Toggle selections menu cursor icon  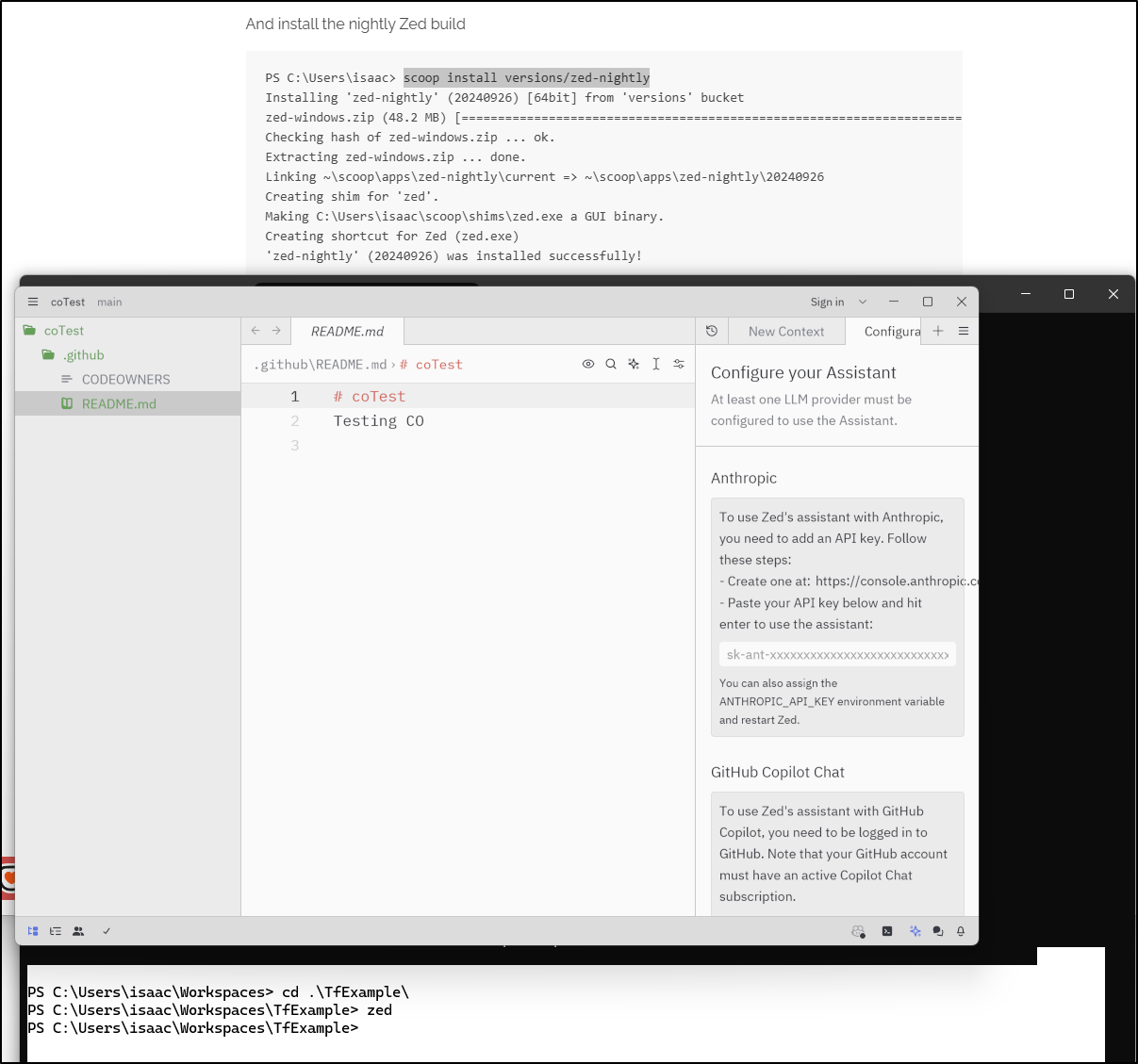coord(656,364)
